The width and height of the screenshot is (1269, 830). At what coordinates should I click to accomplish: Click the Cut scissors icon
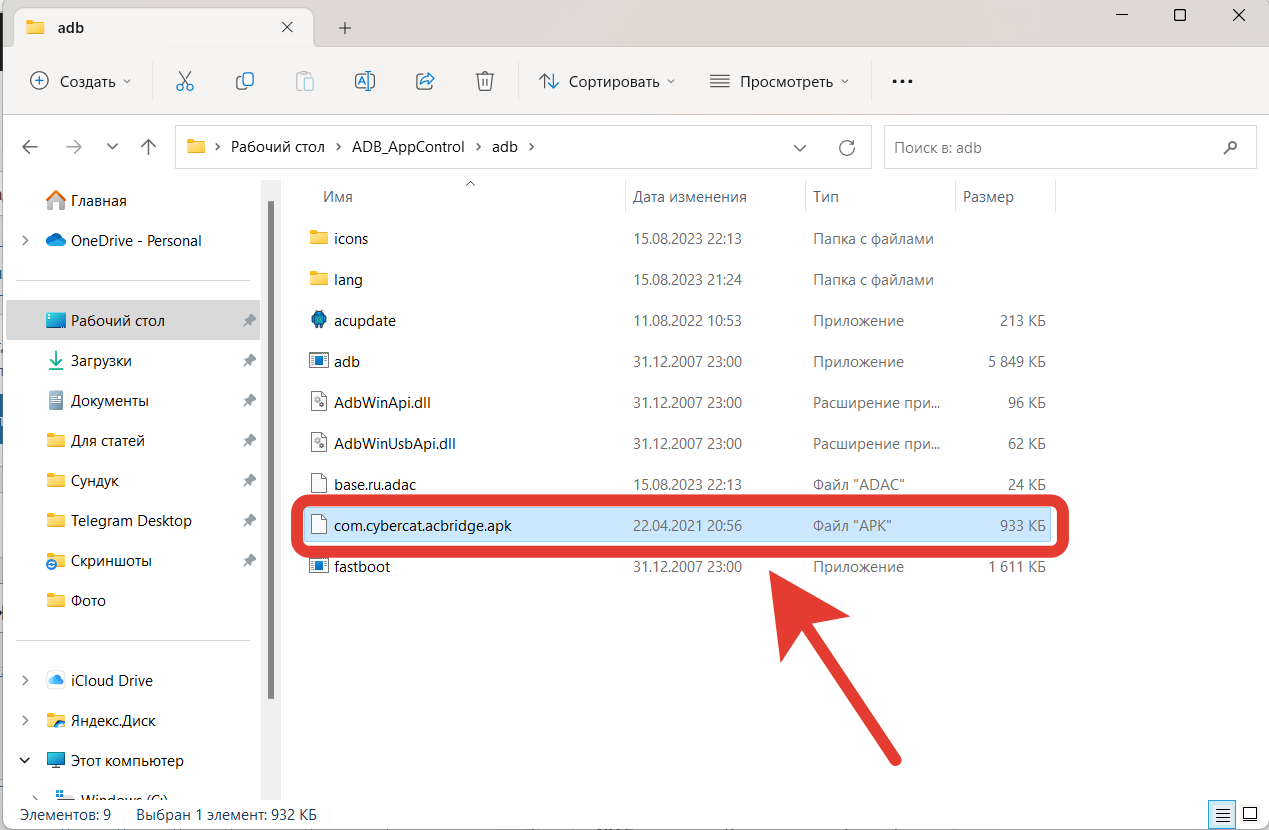pos(184,81)
